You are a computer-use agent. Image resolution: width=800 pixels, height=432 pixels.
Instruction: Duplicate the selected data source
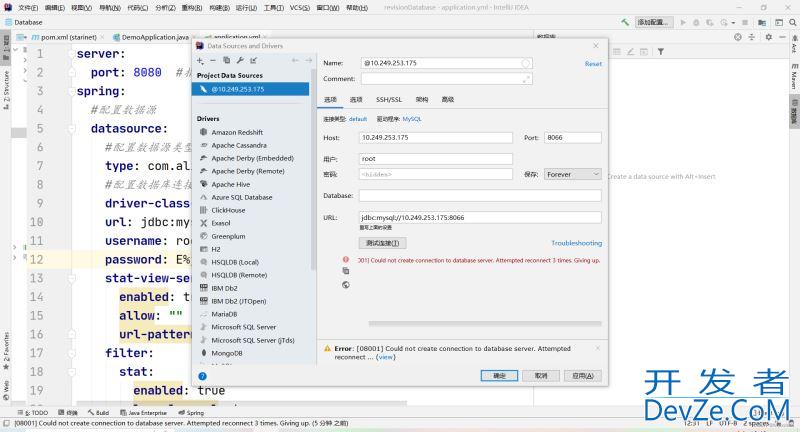(x=227, y=60)
